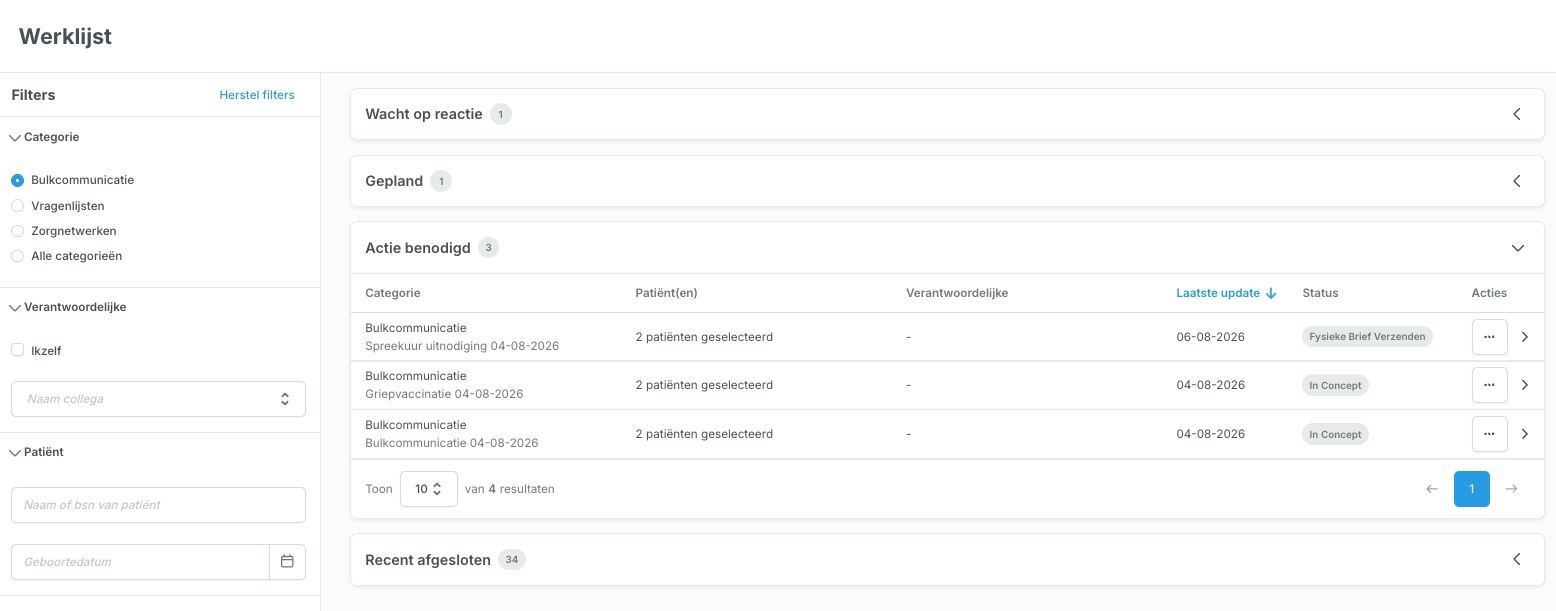Sort by the Laatste update column
The height and width of the screenshot is (611, 1556).
pyautogui.click(x=1218, y=293)
